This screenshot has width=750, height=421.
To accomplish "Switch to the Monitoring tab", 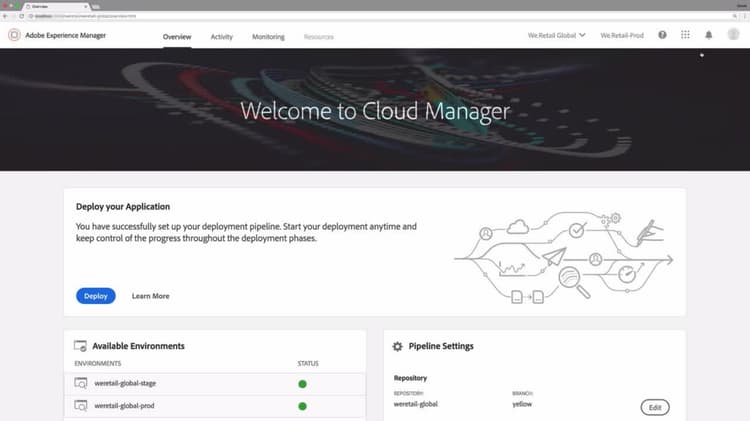I will pos(268,37).
